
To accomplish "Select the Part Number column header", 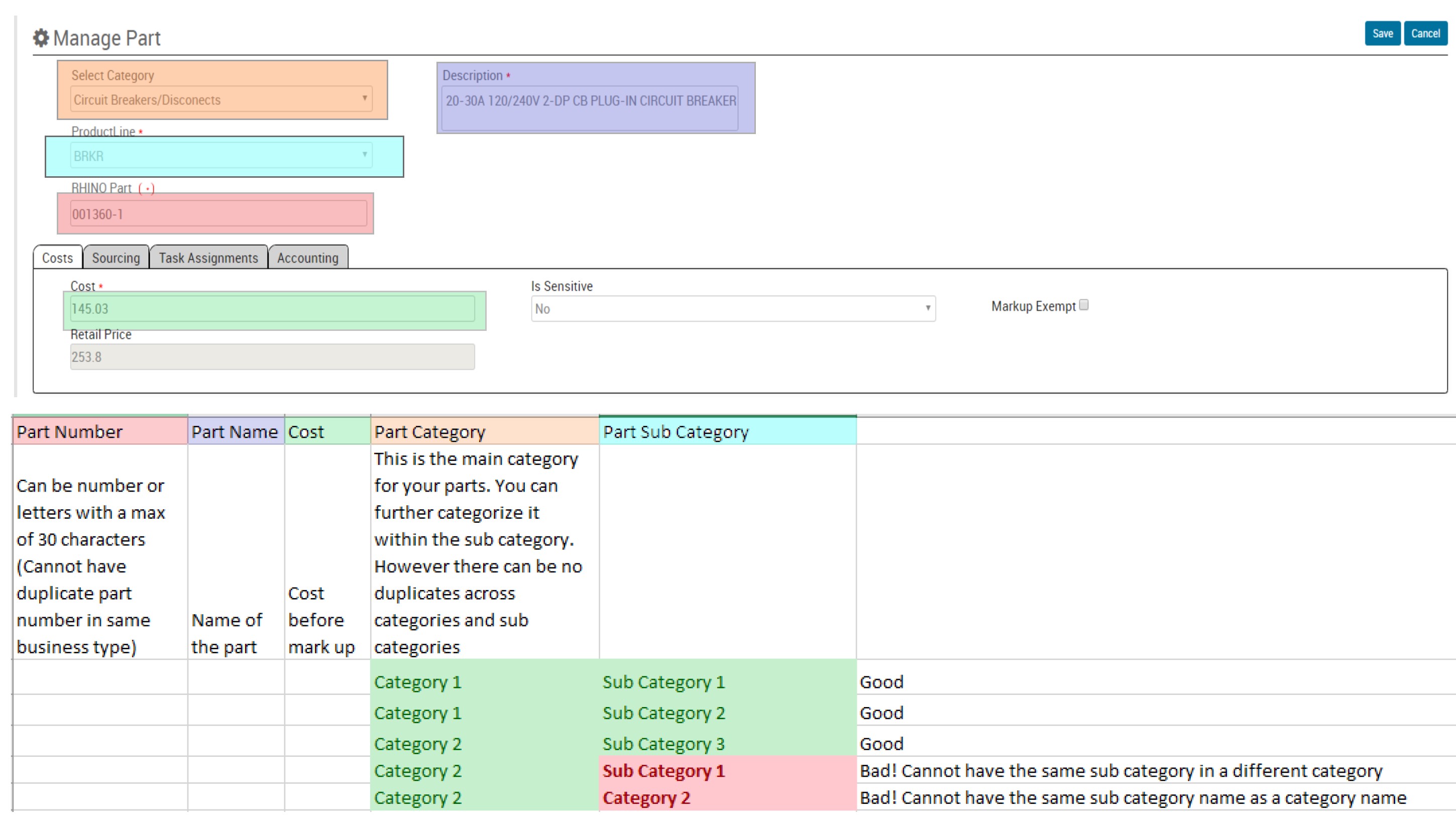I will click(x=99, y=432).
